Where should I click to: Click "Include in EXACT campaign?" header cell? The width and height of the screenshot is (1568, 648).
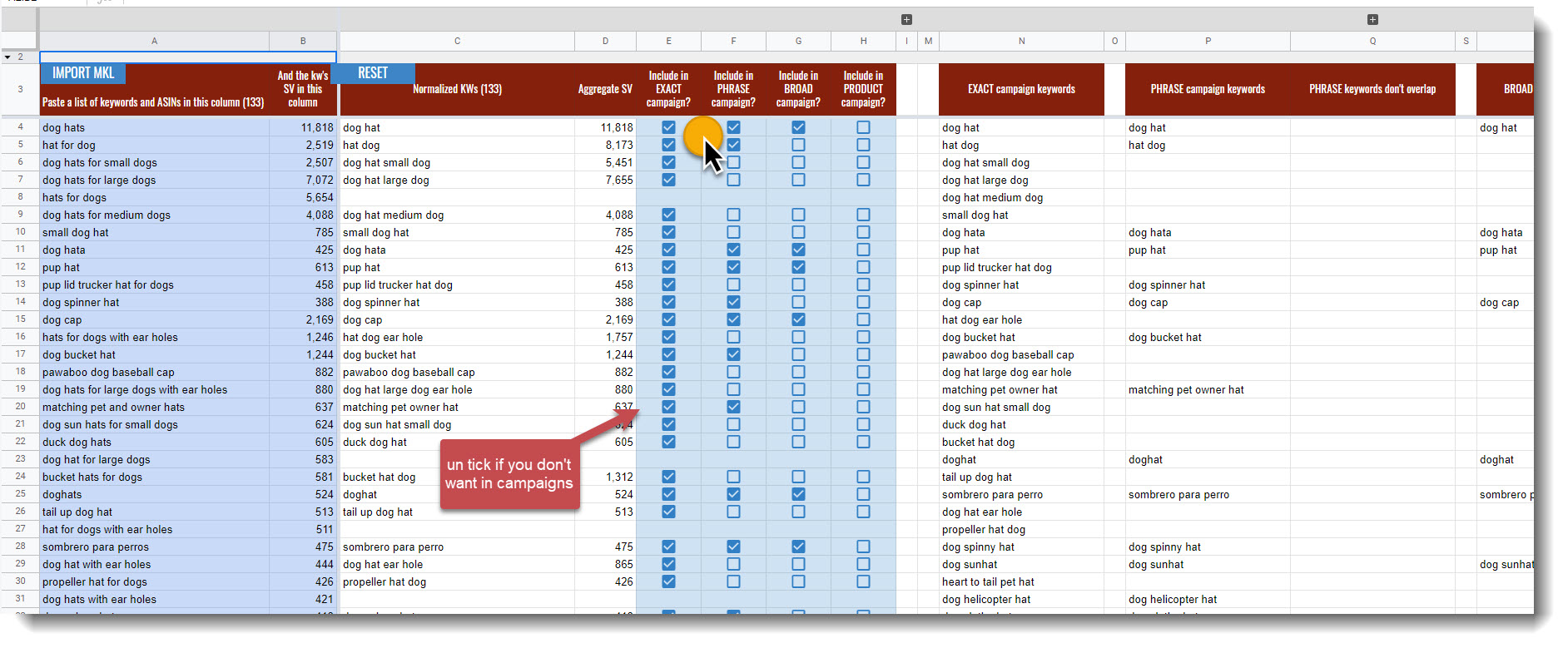coord(668,89)
